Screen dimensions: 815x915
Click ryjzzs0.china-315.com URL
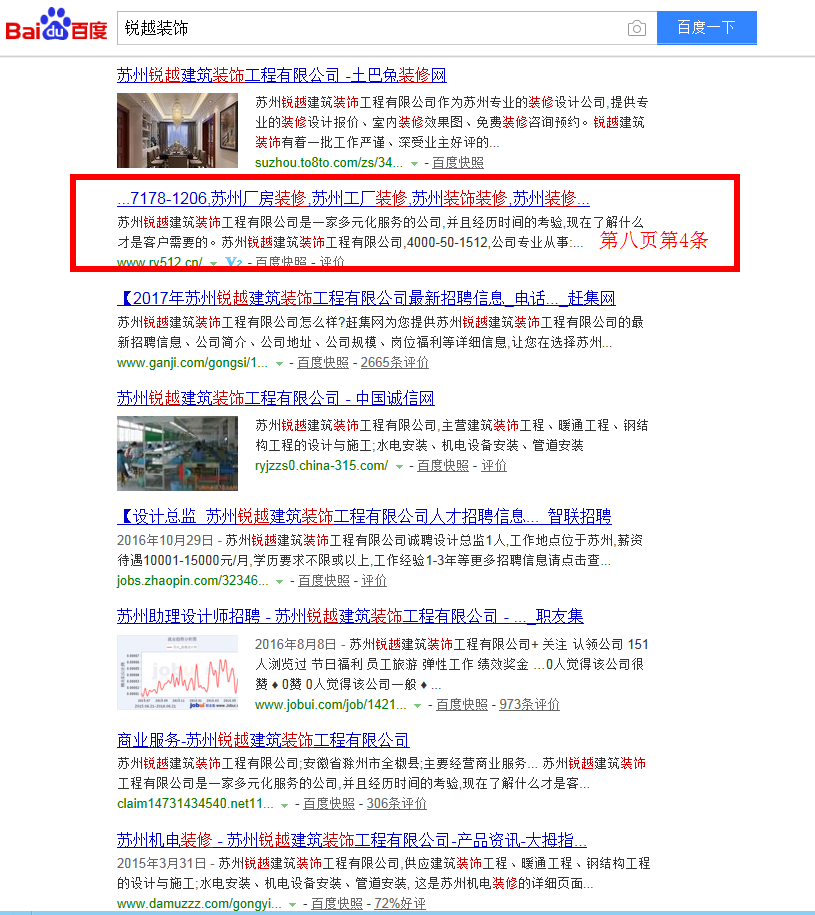coord(321,465)
